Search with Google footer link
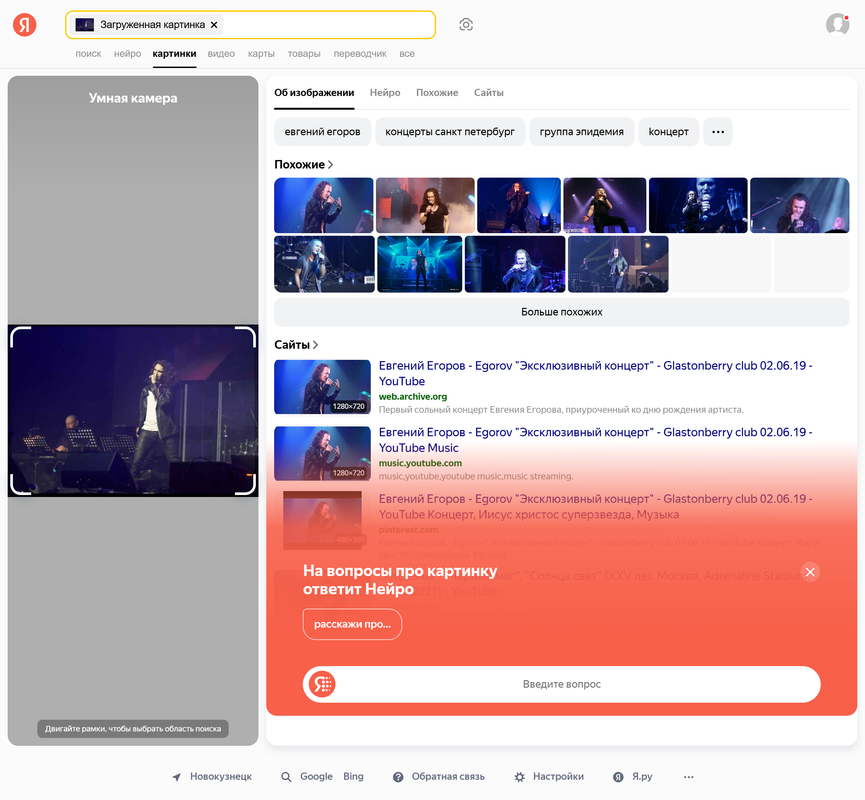865x800 pixels. (316, 777)
